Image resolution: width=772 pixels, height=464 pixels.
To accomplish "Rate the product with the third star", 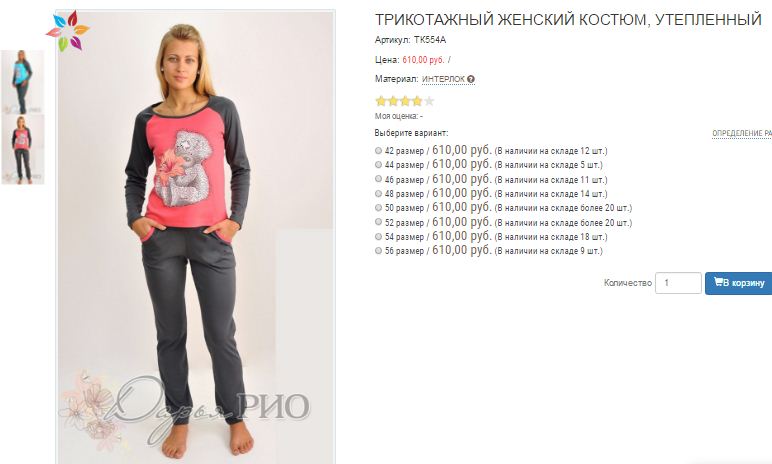I will click(405, 101).
